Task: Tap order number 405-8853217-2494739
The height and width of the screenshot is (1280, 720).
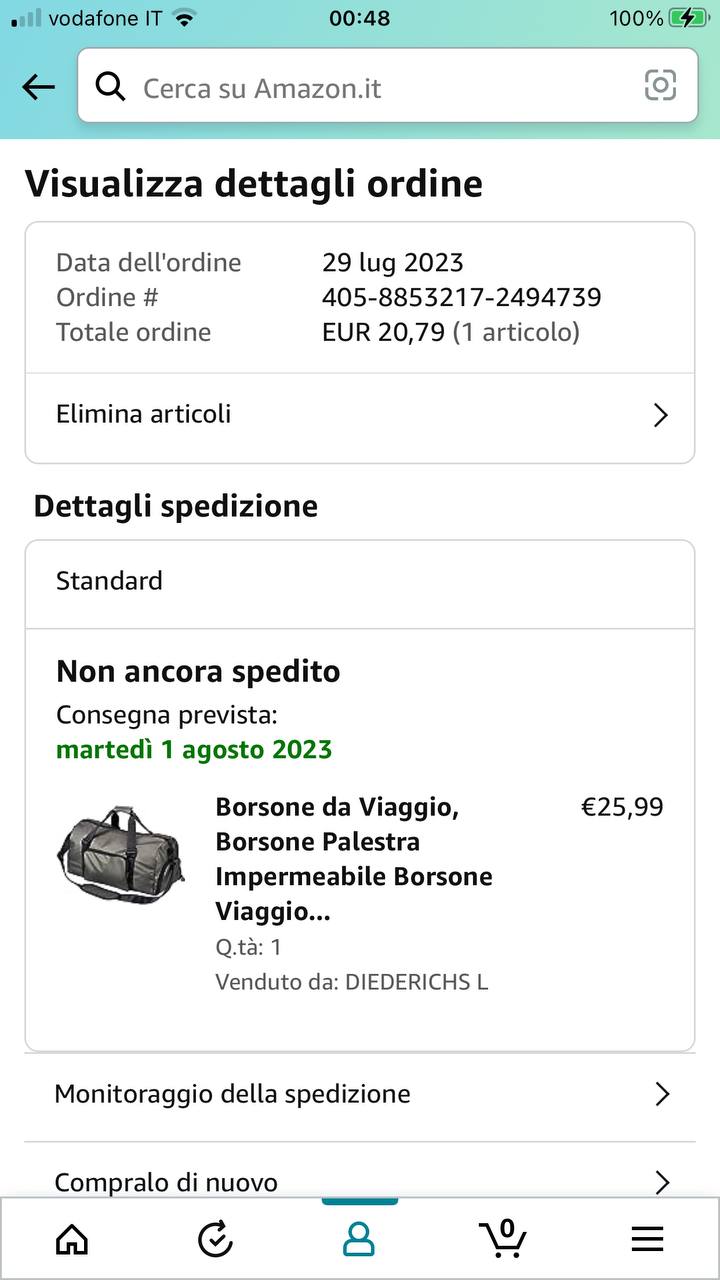Action: tap(461, 297)
